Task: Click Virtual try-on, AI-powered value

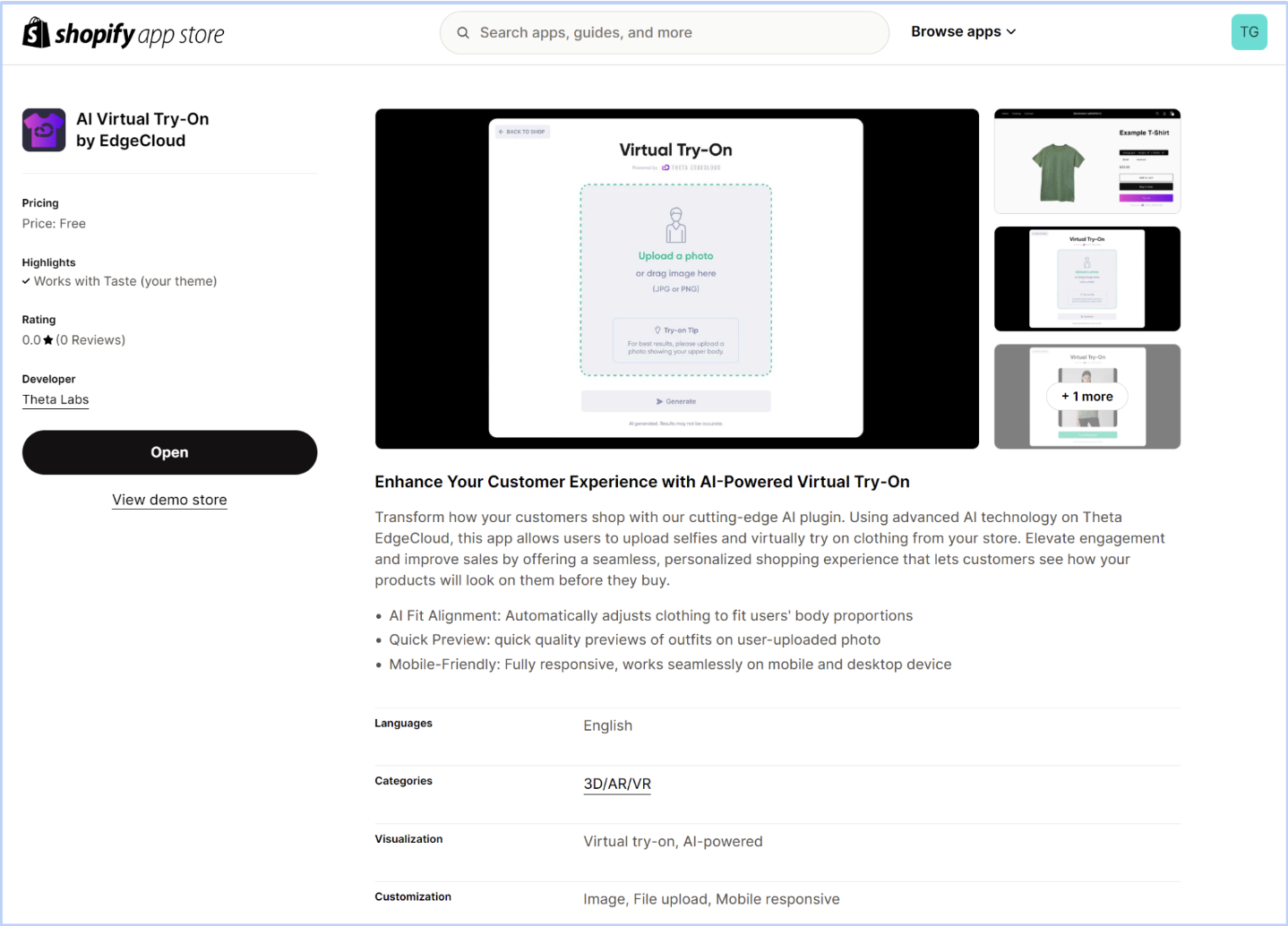Action: coord(673,841)
